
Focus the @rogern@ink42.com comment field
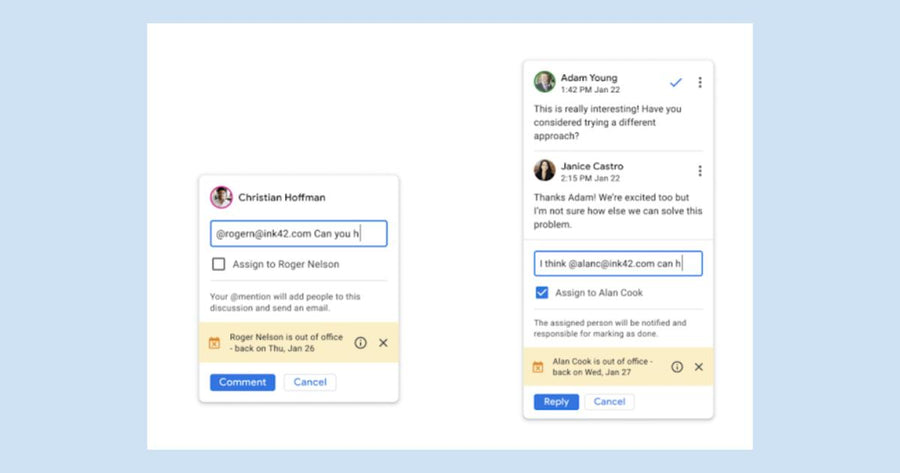pos(298,234)
